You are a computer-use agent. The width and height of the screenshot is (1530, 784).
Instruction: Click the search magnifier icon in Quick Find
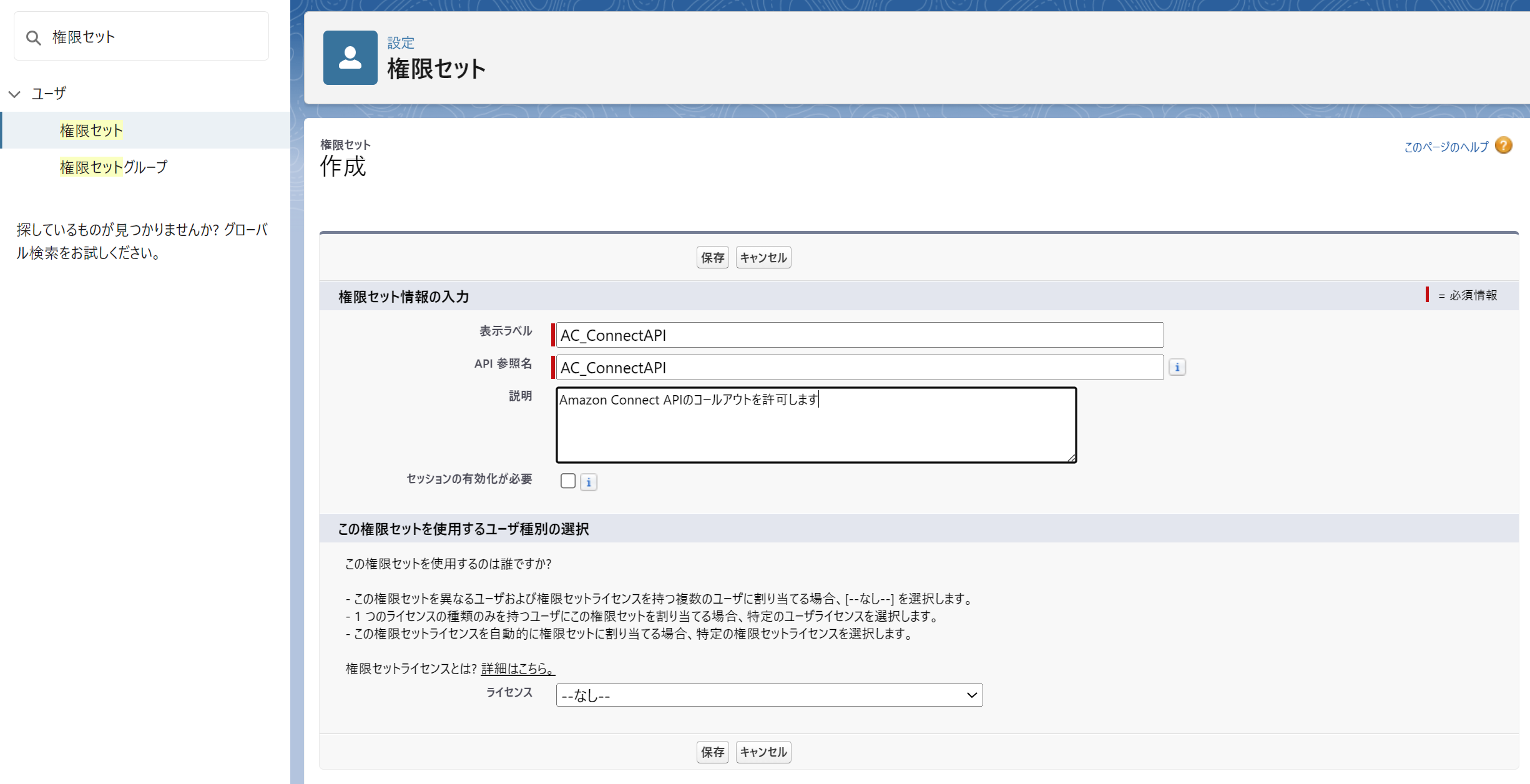coord(34,38)
